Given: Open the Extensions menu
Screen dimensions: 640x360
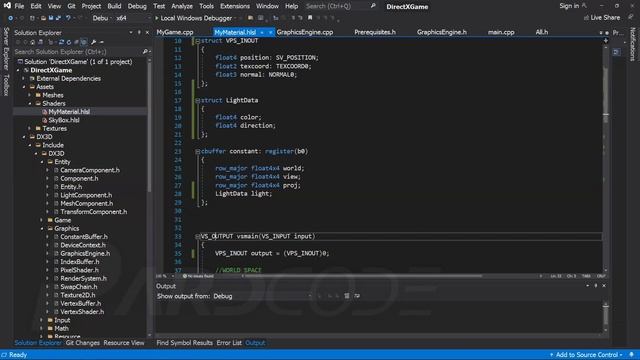Looking at the screenshot, I should (235, 6).
